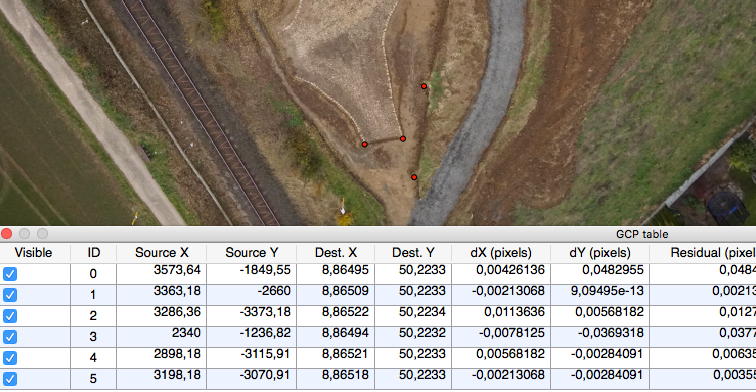Disable Visible checkbox for GCP ID 4
Screen dimensions: 756x392
10,358
